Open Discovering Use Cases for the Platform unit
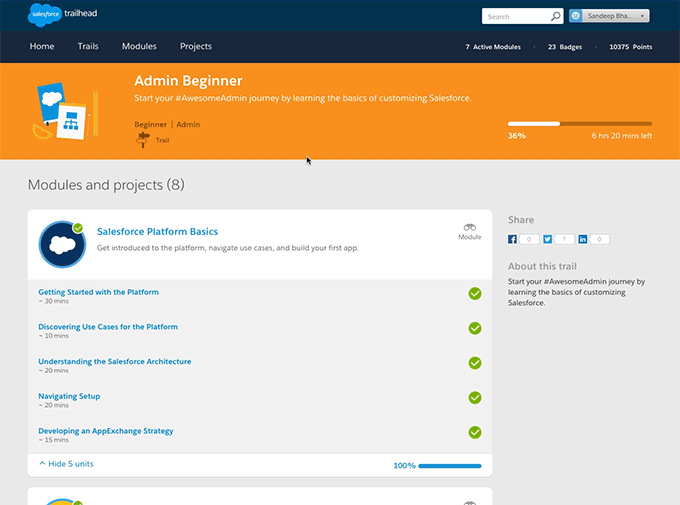The height and width of the screenshot is (505, 680). tap(108, 327)
